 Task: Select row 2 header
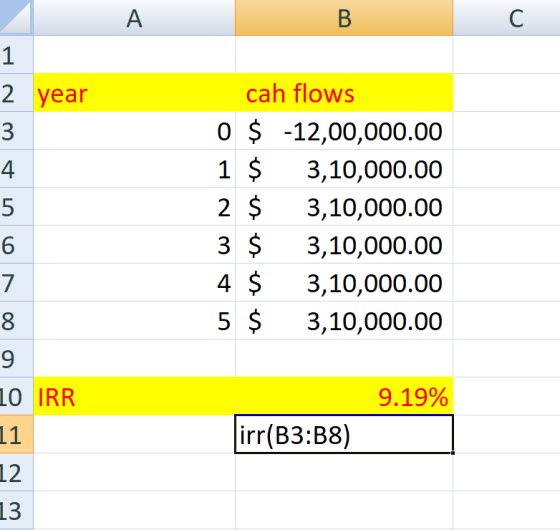tap(16, 93)
